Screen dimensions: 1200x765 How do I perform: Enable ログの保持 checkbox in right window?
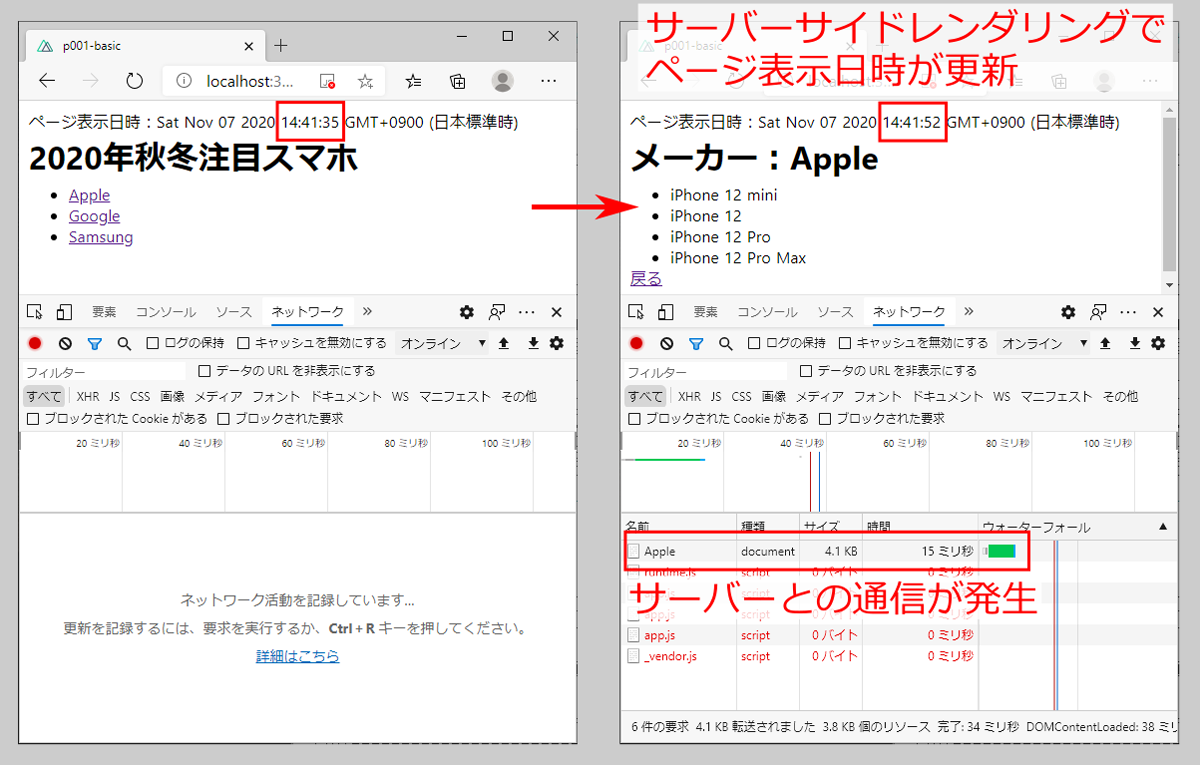pos(754,343)
